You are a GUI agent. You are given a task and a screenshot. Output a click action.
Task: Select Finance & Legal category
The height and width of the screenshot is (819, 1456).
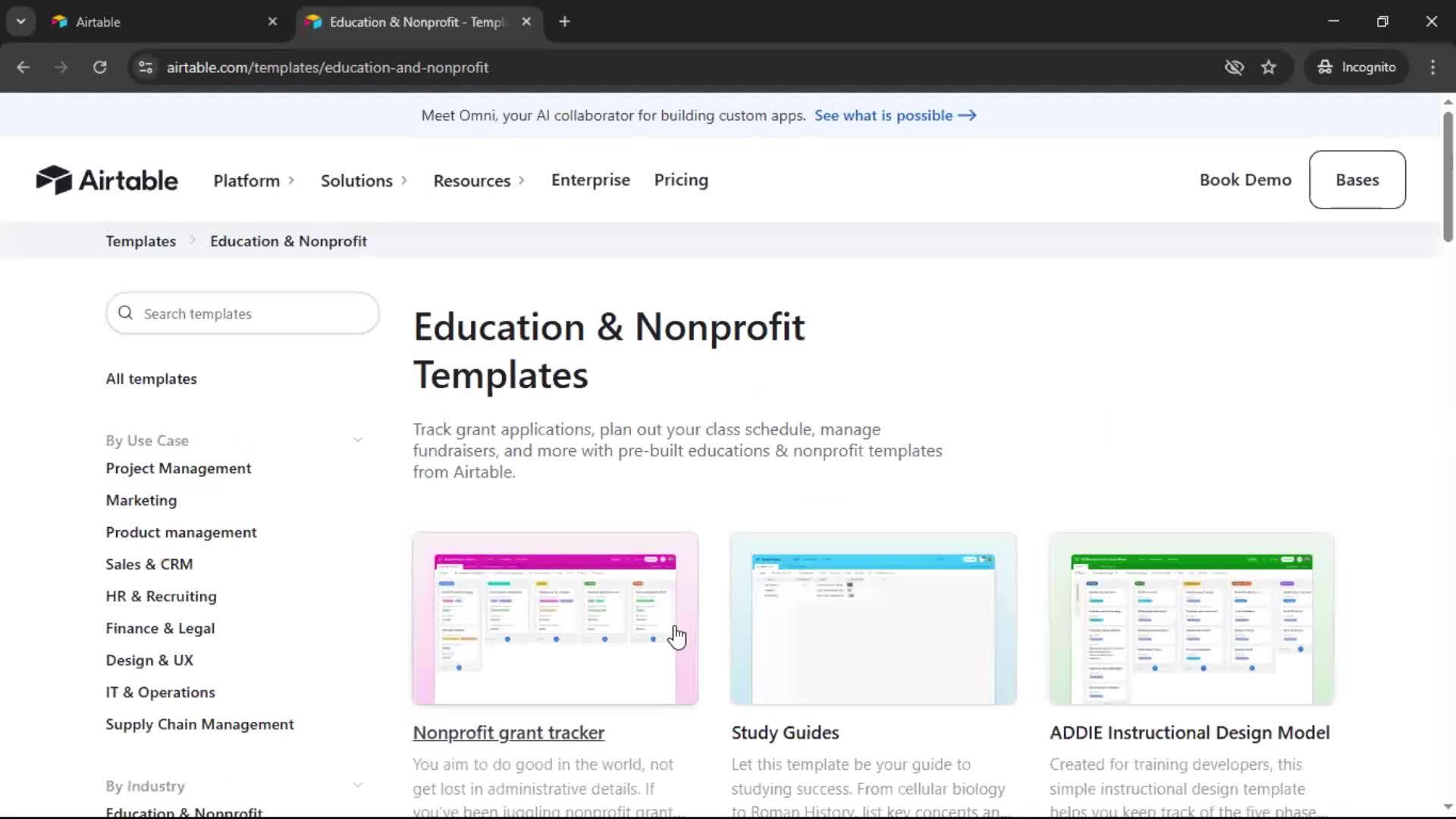click(160, 628)
